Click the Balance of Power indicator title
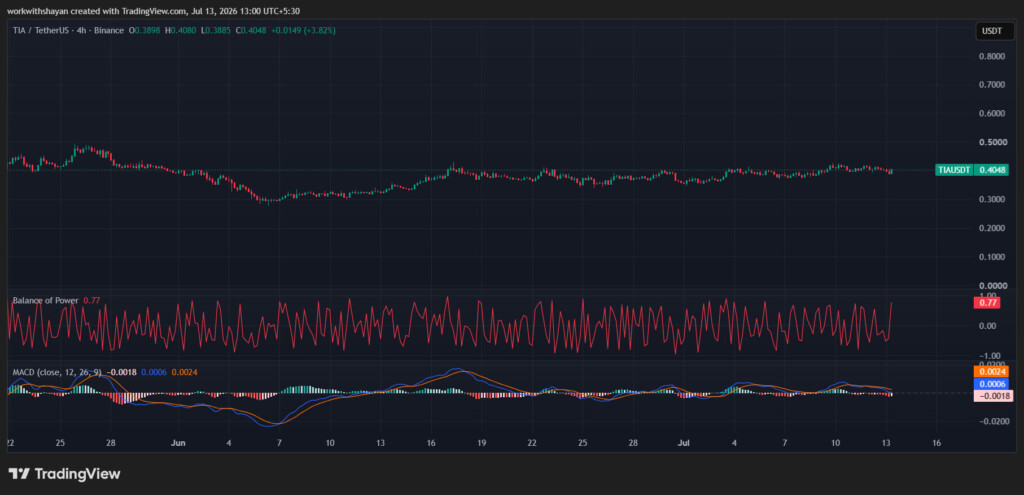 point(46,300)
